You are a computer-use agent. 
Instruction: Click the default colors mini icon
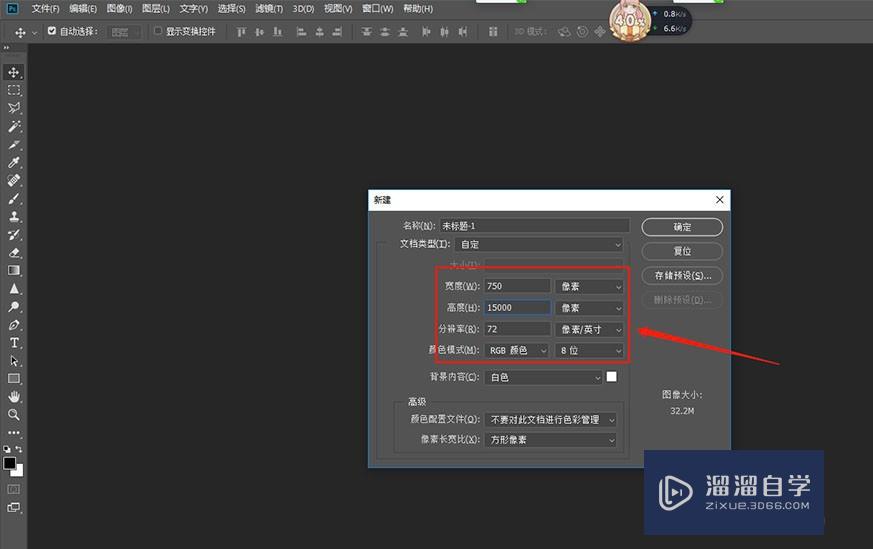tap(7, 449)
